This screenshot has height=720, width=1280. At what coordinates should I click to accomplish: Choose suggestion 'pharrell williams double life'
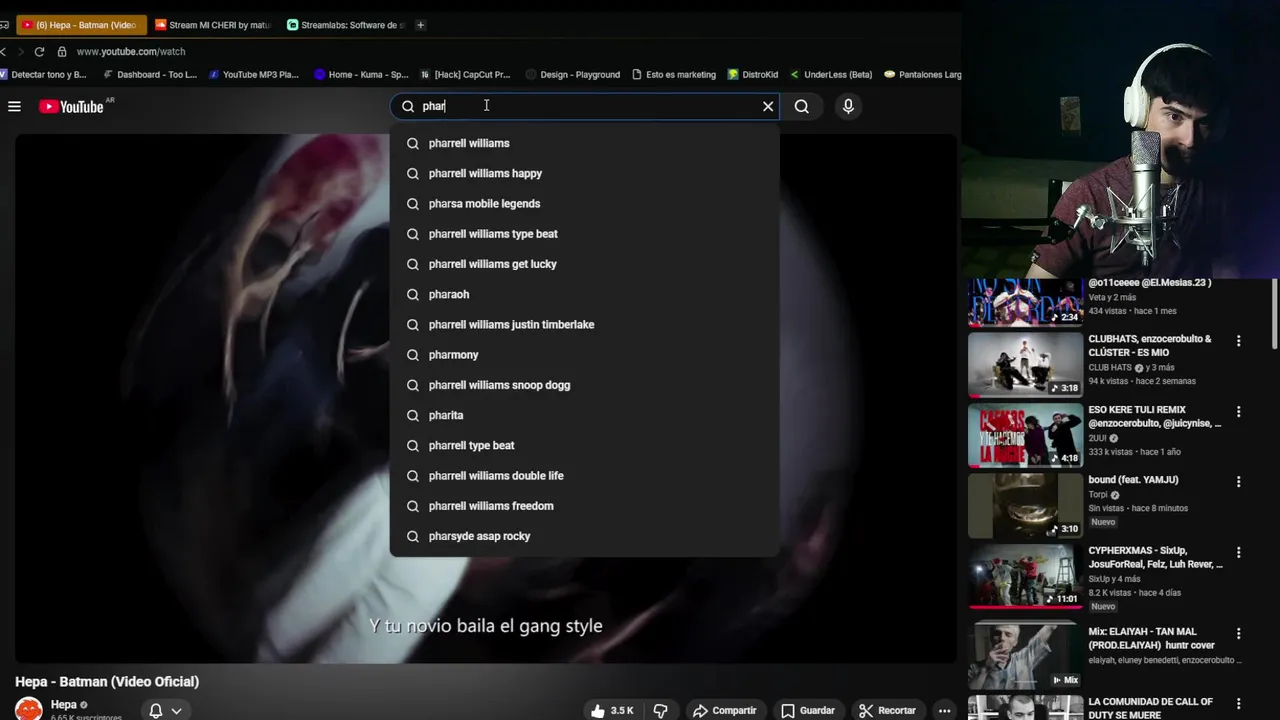click(x=585, y=476)
